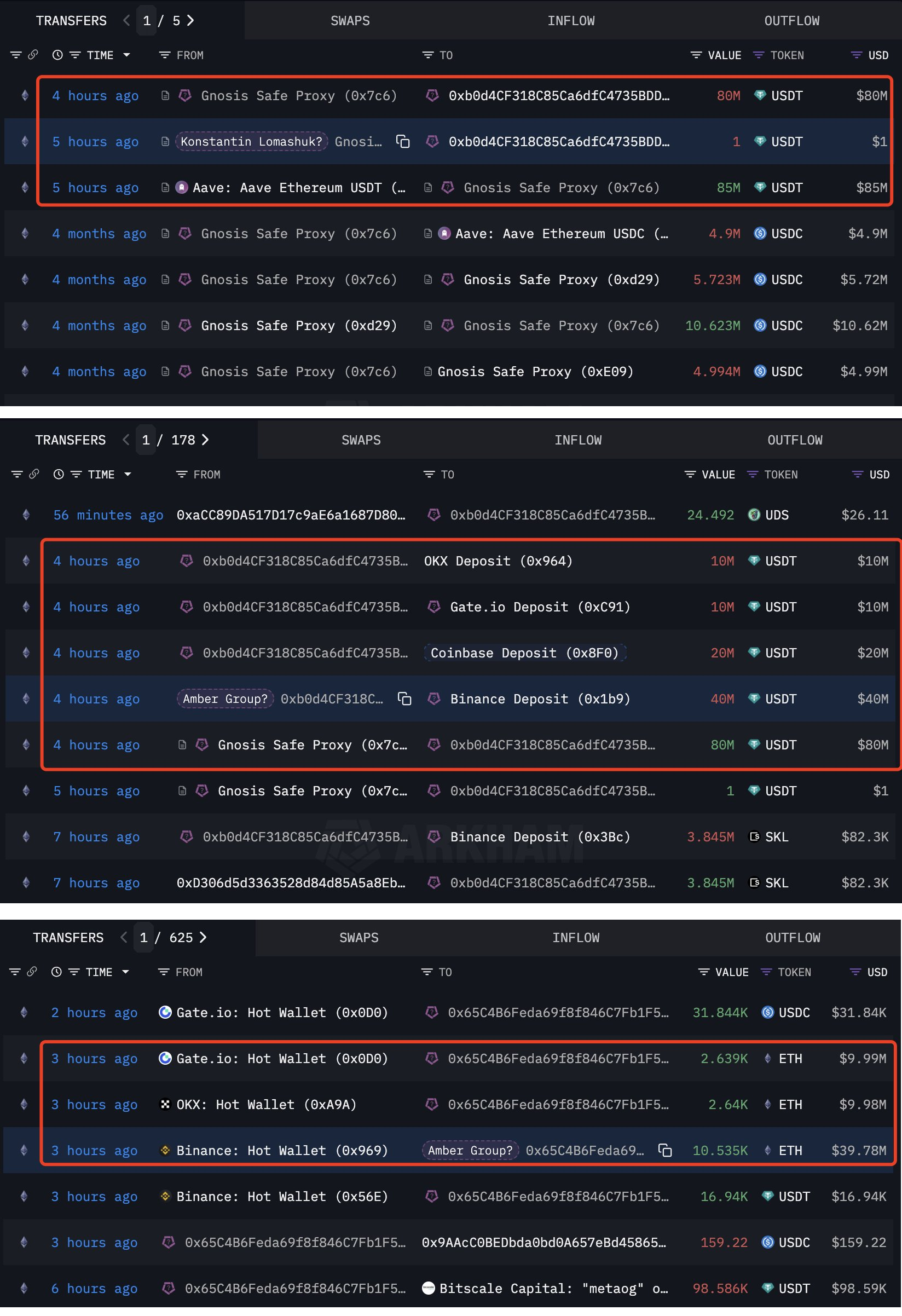Open the 0xaCC89DA517D17c9aE6a1687D80 sender address

pyautogui.click(x=291, y=515)
